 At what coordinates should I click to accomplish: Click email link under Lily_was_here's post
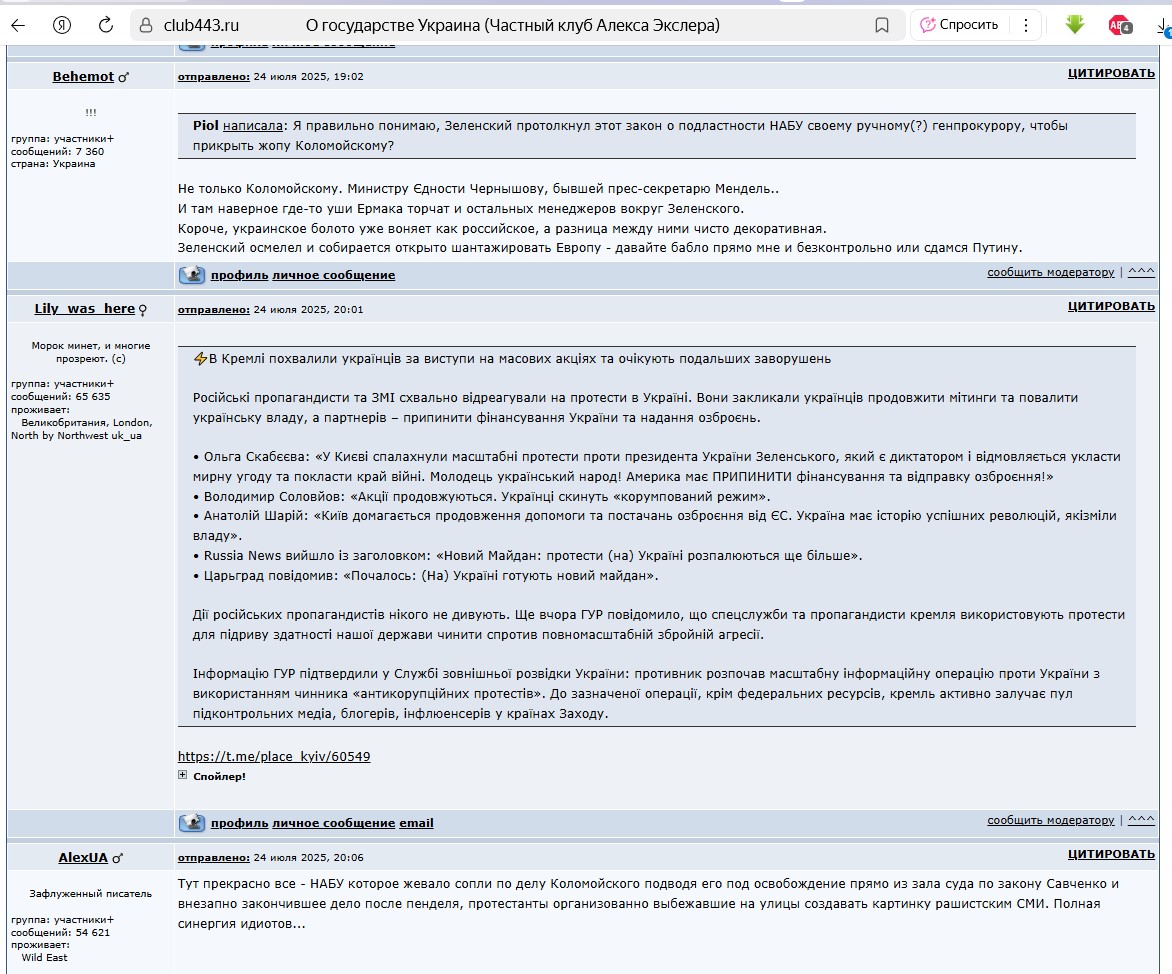click(416, 823)
